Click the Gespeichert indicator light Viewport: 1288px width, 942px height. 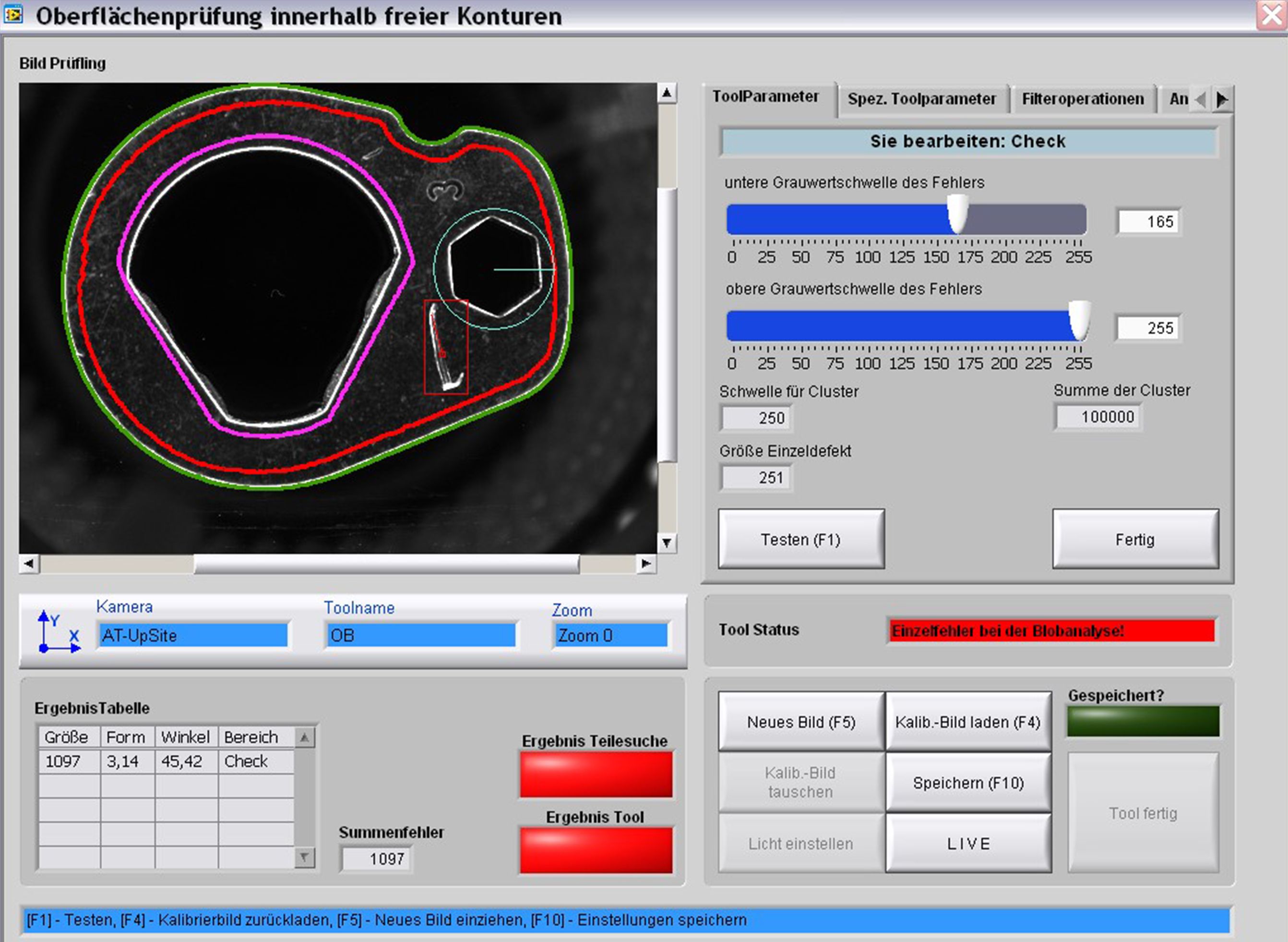point(1143,721)
